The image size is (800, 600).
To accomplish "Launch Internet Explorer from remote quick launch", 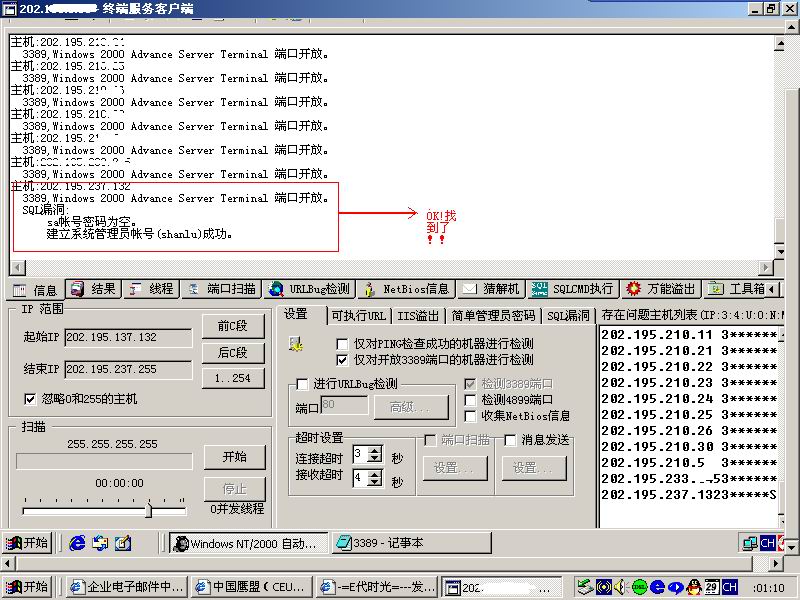I will click(77, 543).
